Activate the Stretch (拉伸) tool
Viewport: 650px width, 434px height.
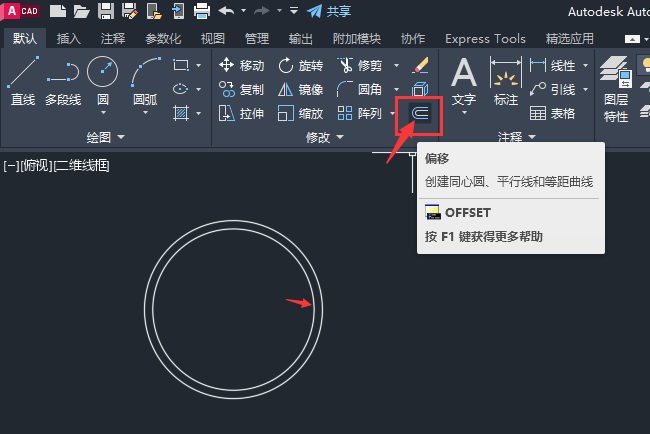(241, 113)
